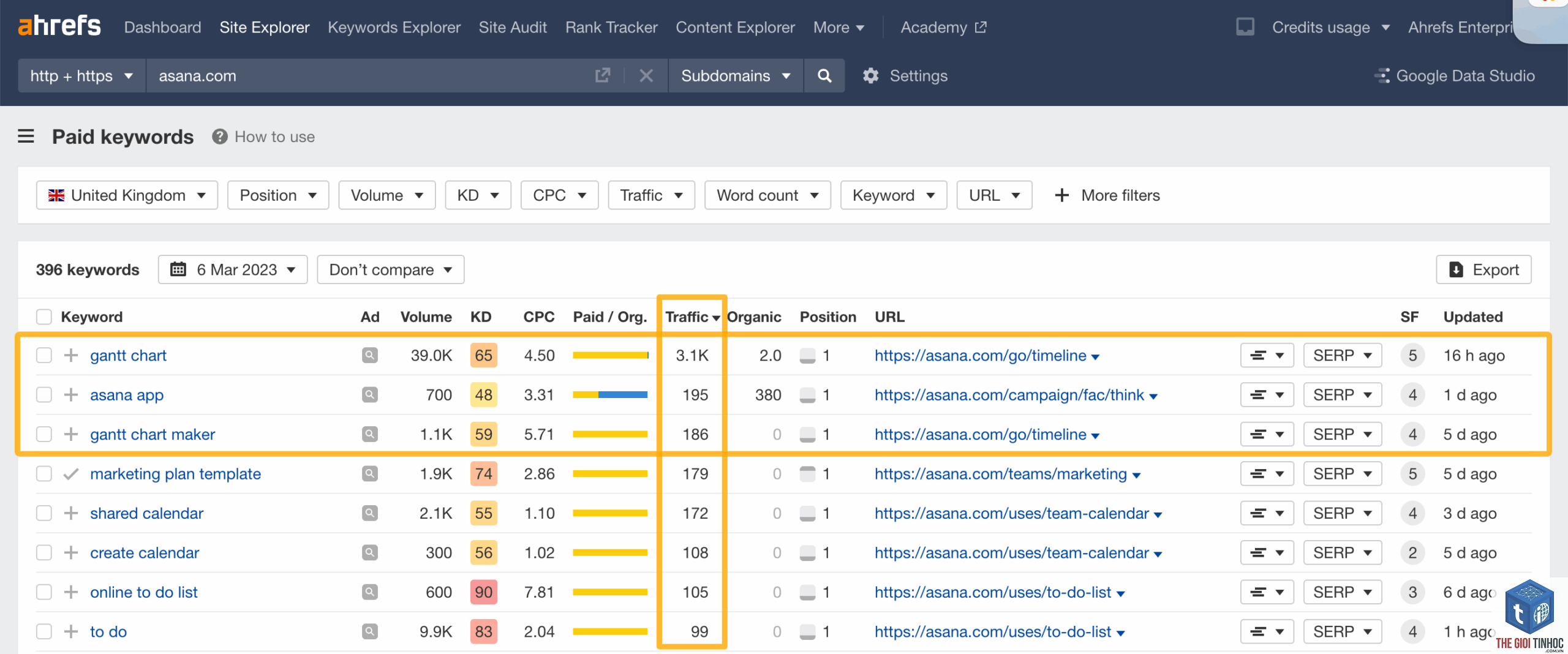Open Site Audit
The height and width of the screenshot is (654, 1568).
513,27
